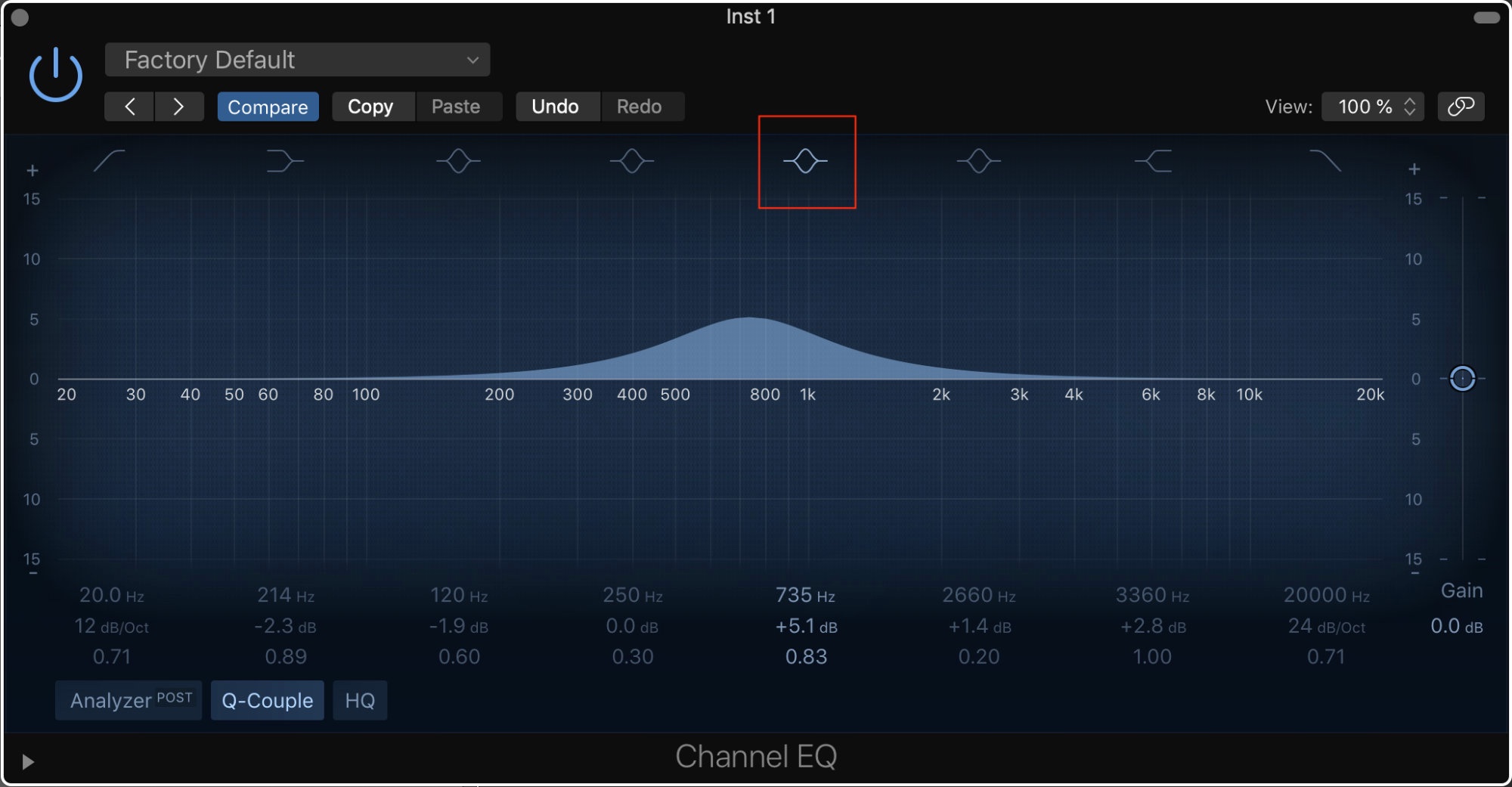Disable the Q-Couple option
1512x787 pixels.
[267, 700]
